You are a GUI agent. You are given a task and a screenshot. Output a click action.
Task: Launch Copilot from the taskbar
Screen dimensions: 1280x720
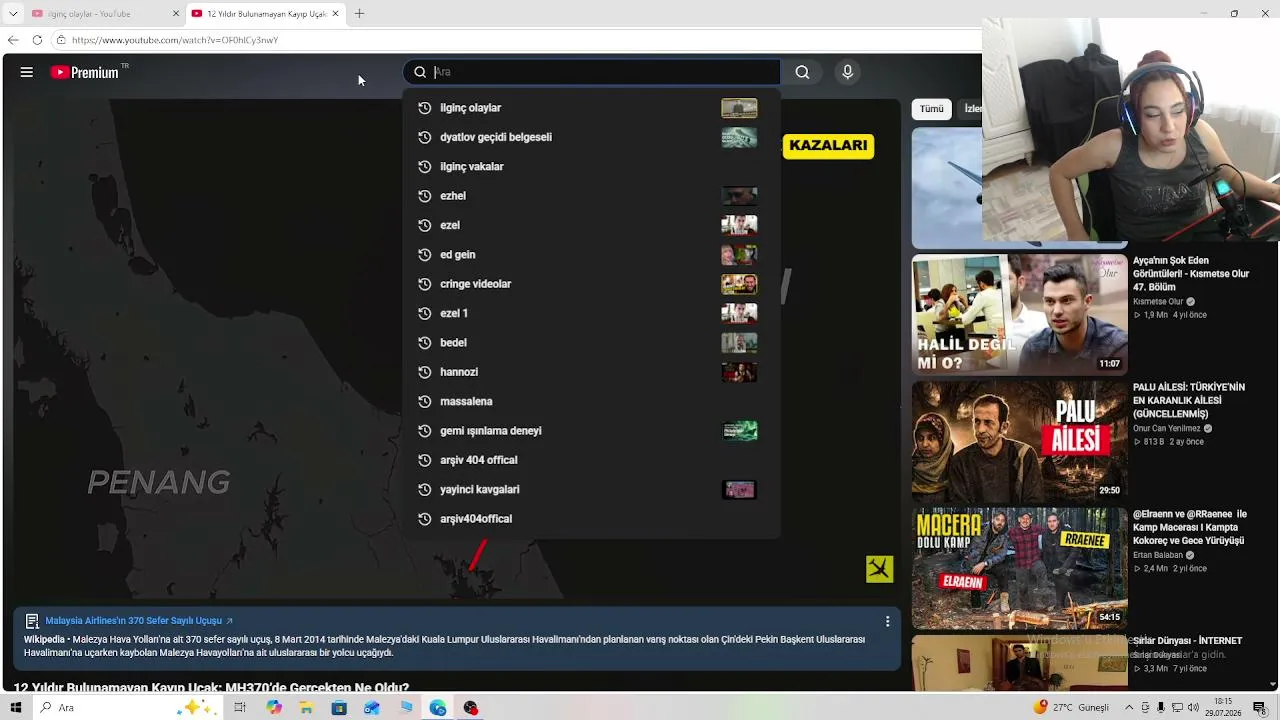coord(274,708)
